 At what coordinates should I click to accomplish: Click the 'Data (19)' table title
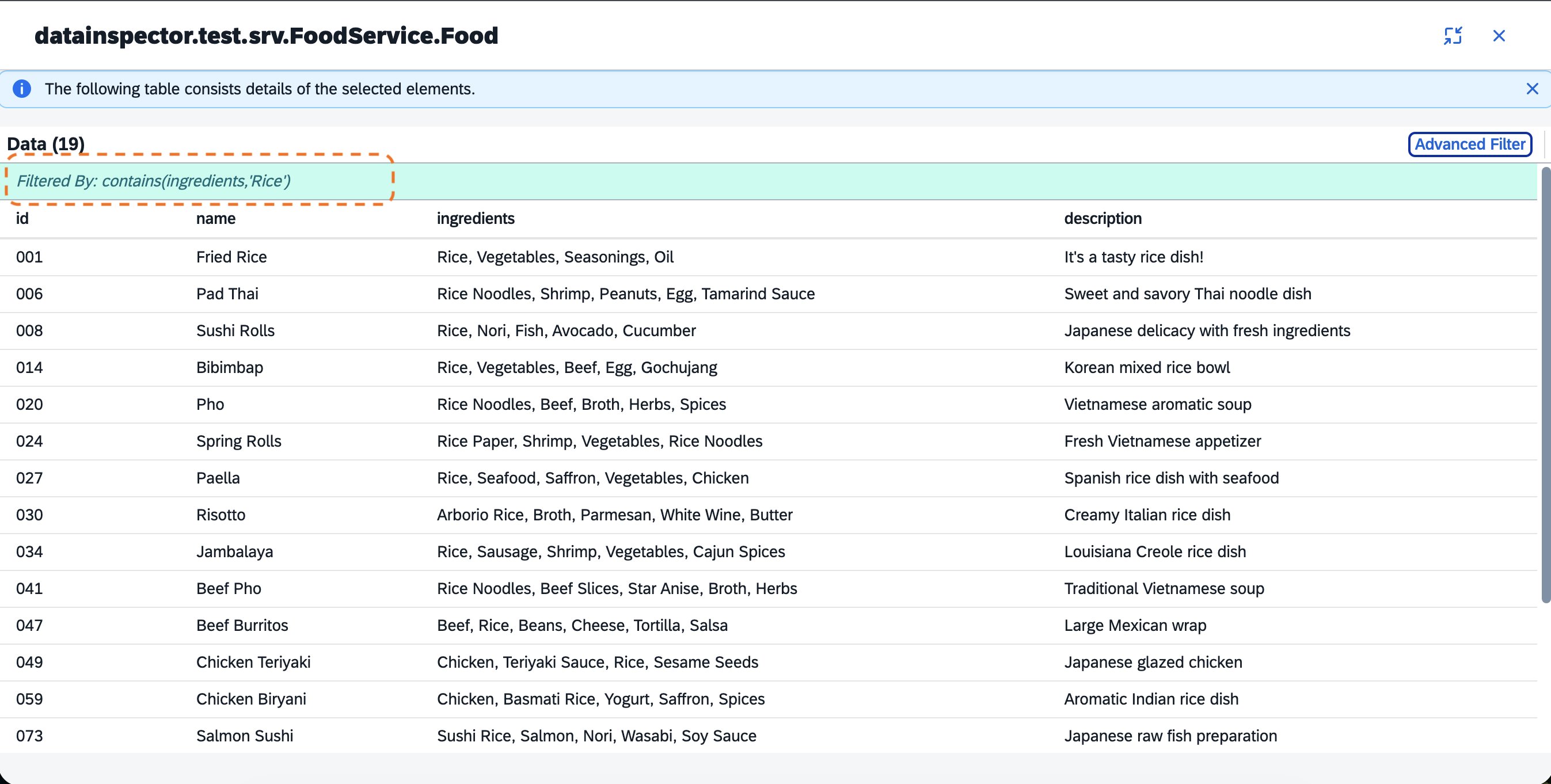45,144
